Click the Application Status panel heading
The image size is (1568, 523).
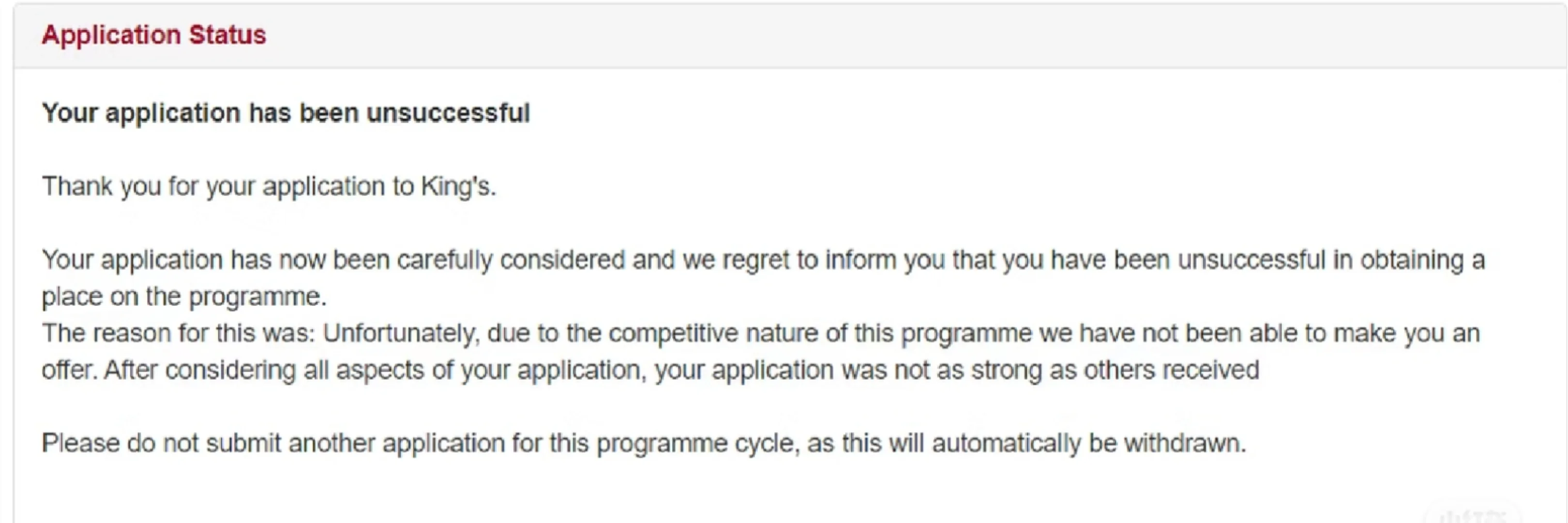(154, 35)
